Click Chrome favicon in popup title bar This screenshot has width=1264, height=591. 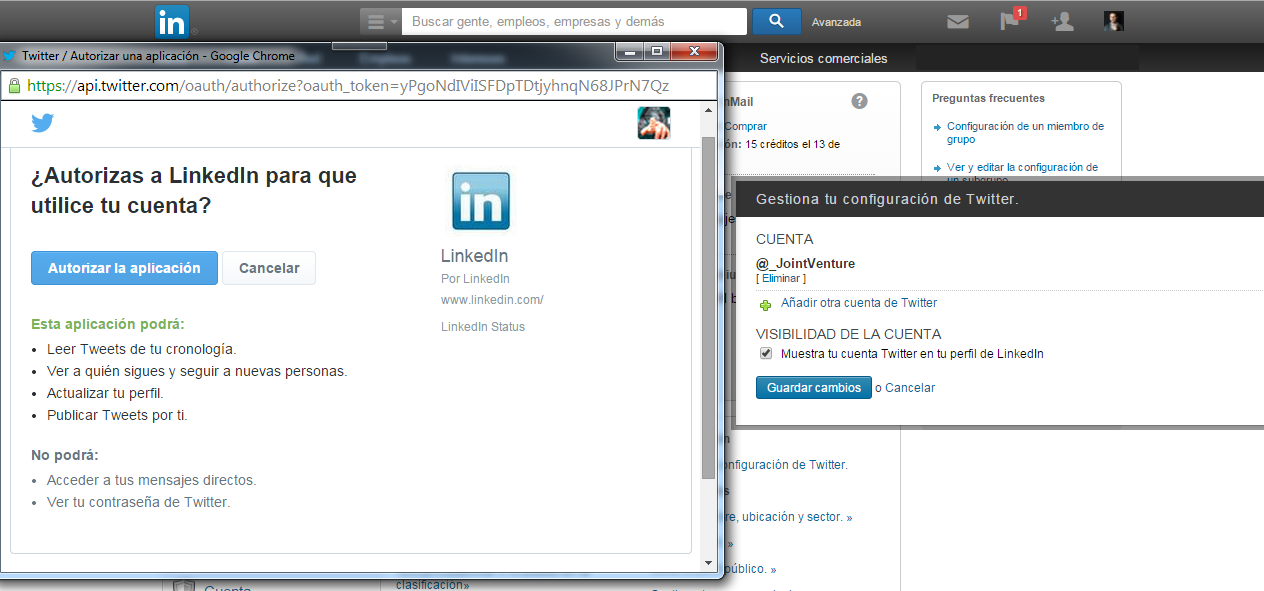pyautogui.click(x=9, y=56)
